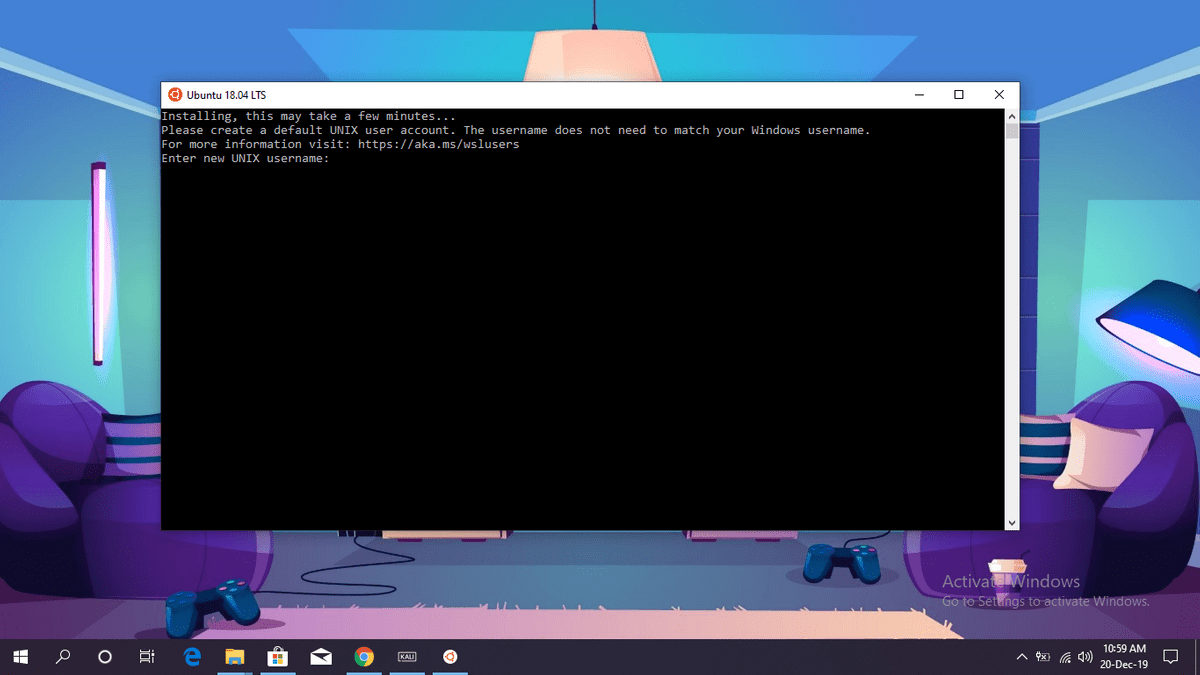
Task: Click the Ubuntu logo in the window title bar
Action: point(175,95)
